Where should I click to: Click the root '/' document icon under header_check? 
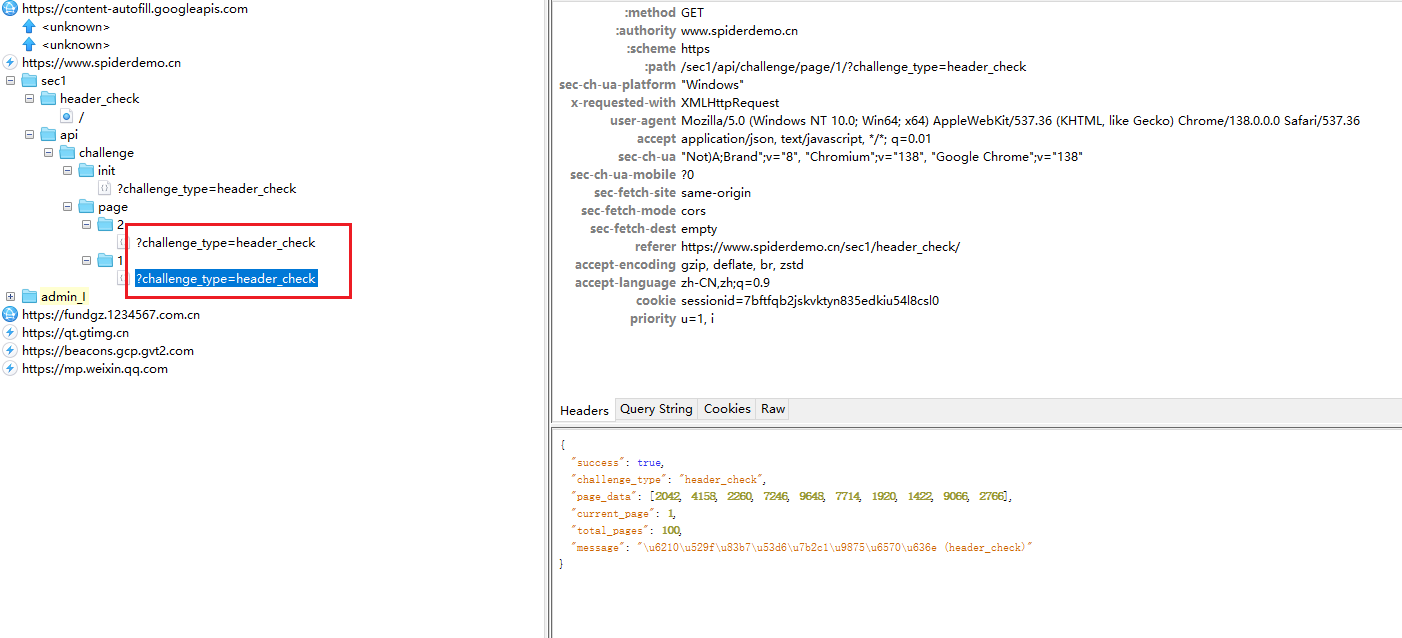tap(67, 117)
